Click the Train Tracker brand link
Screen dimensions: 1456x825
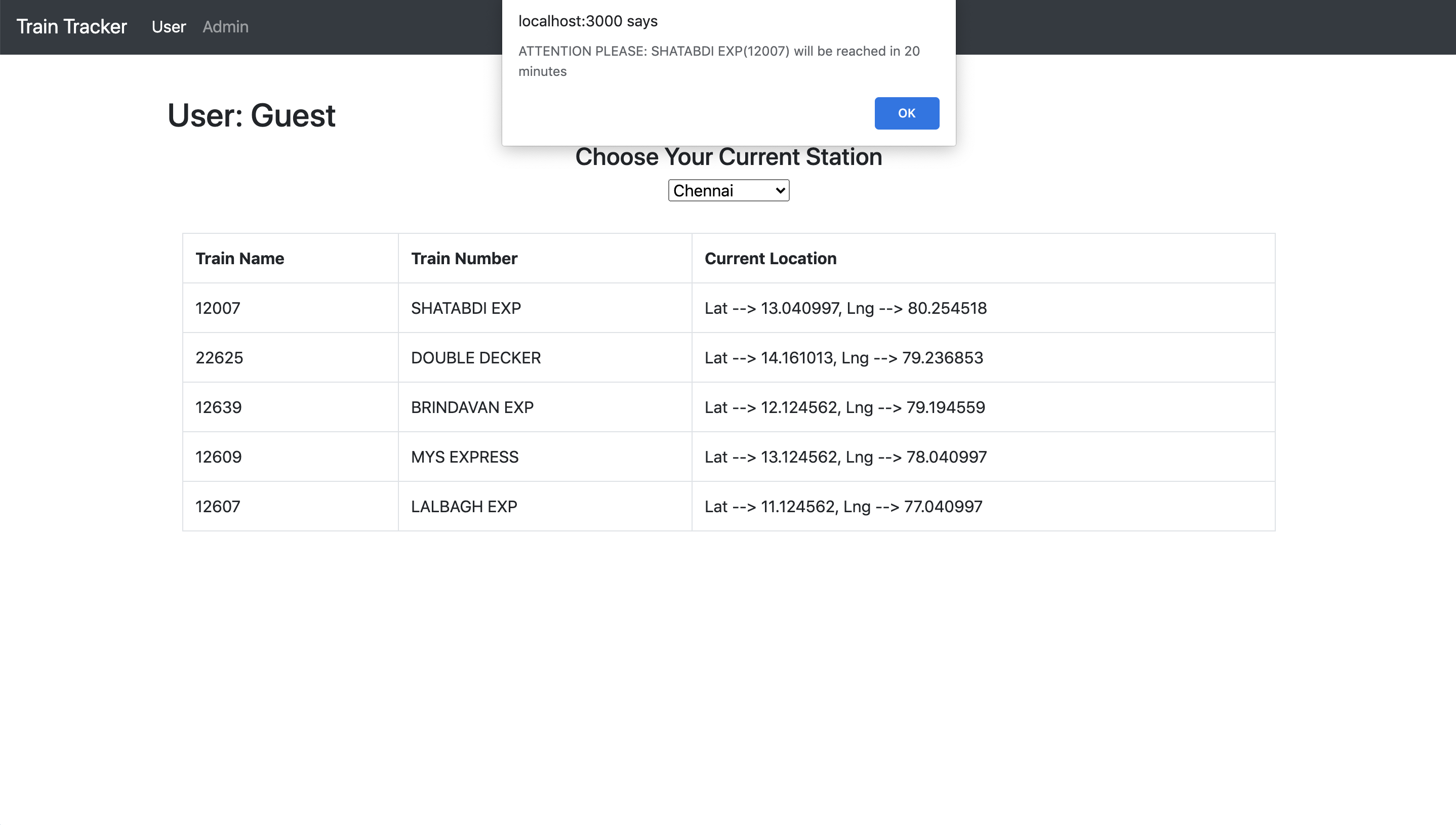pyautogui.click(x=71, y=27)
